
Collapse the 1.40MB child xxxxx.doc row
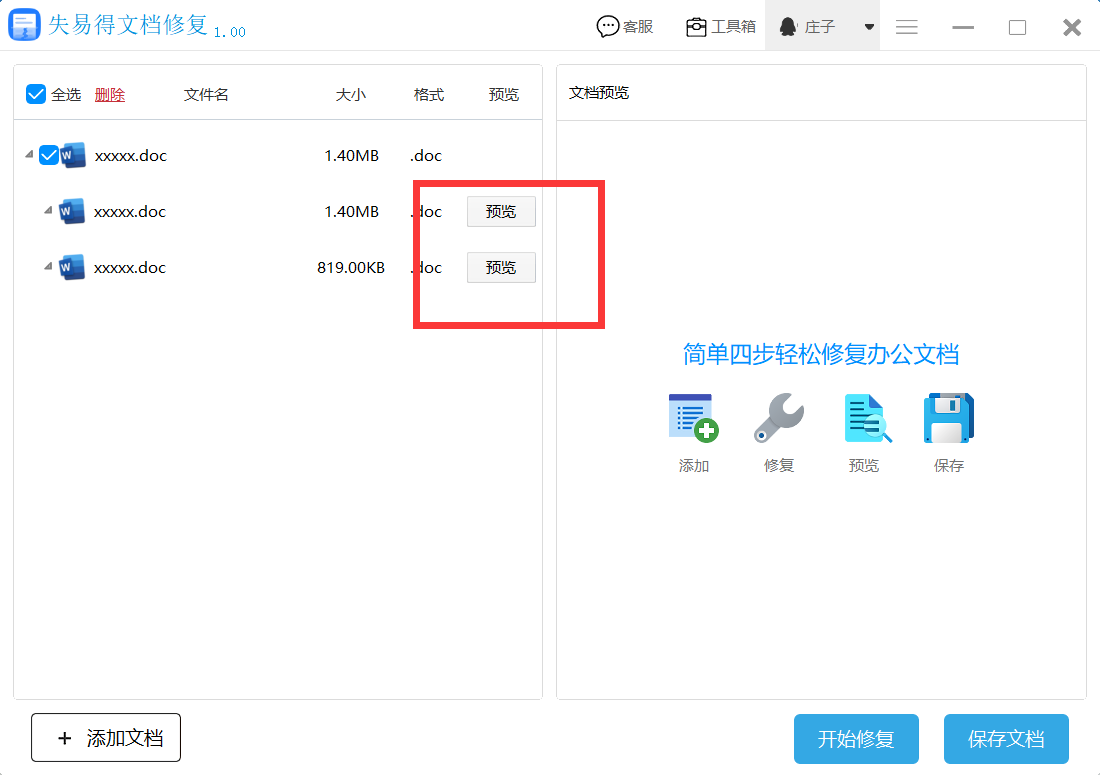tap(48, 210)
